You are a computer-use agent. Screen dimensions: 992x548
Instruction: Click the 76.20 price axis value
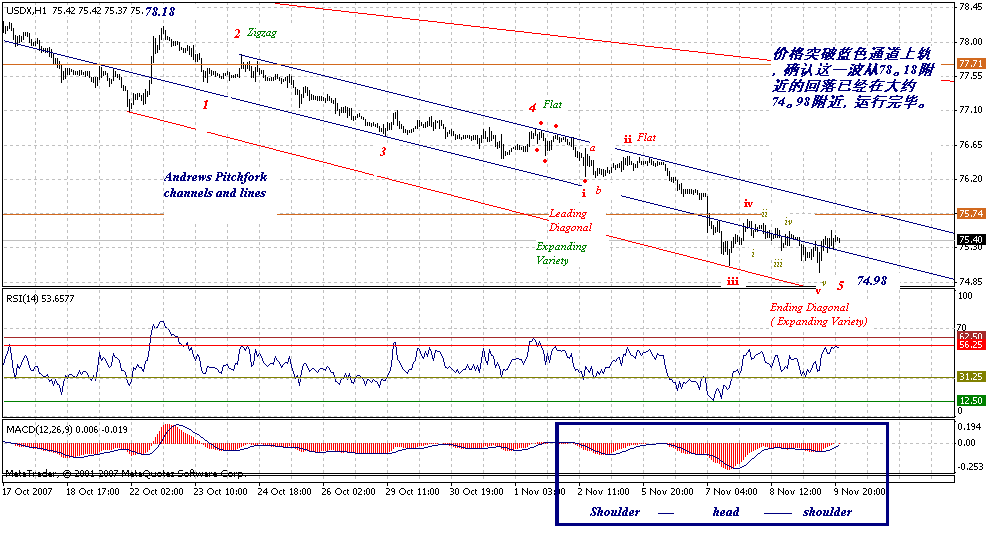[970, 179]
